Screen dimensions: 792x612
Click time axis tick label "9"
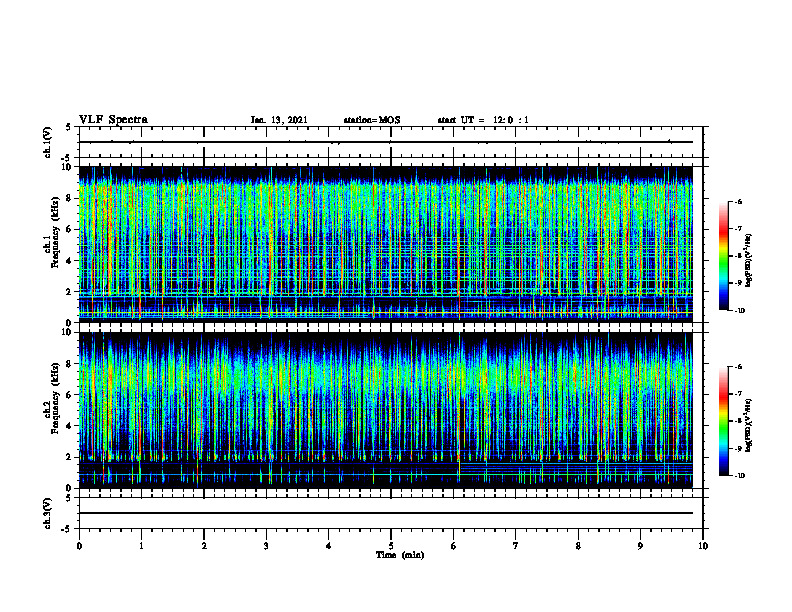[640, 546]
